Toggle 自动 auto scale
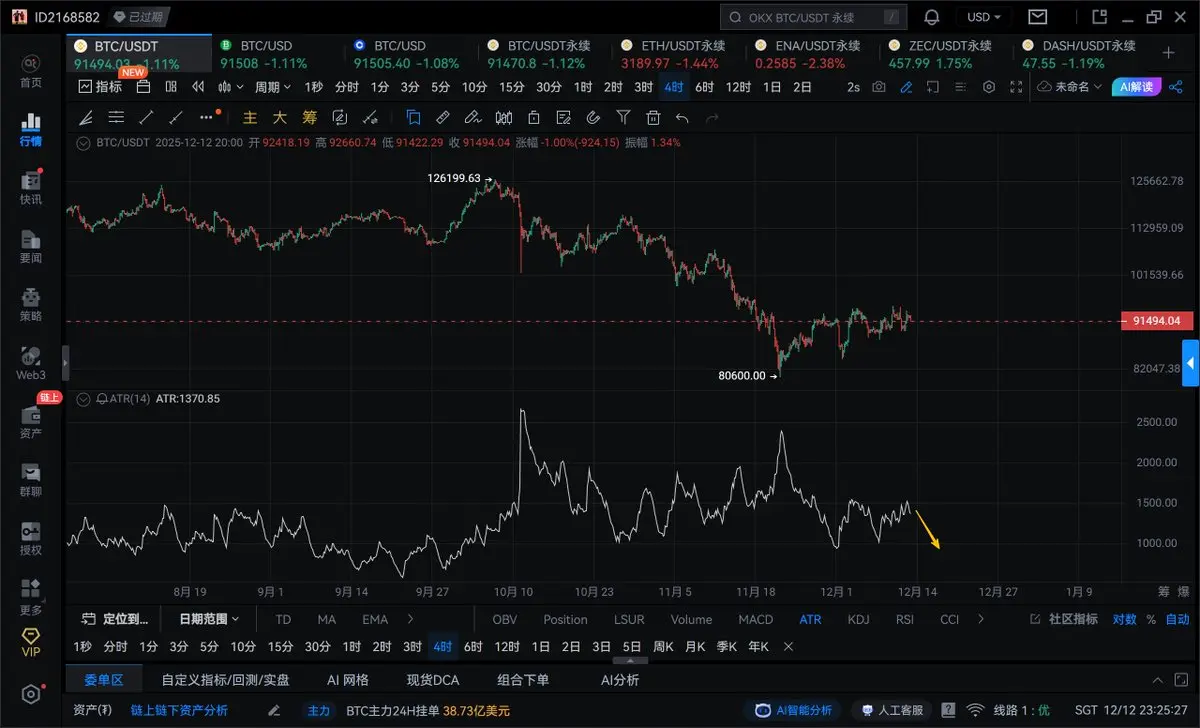 click(x=1177, y=619)
